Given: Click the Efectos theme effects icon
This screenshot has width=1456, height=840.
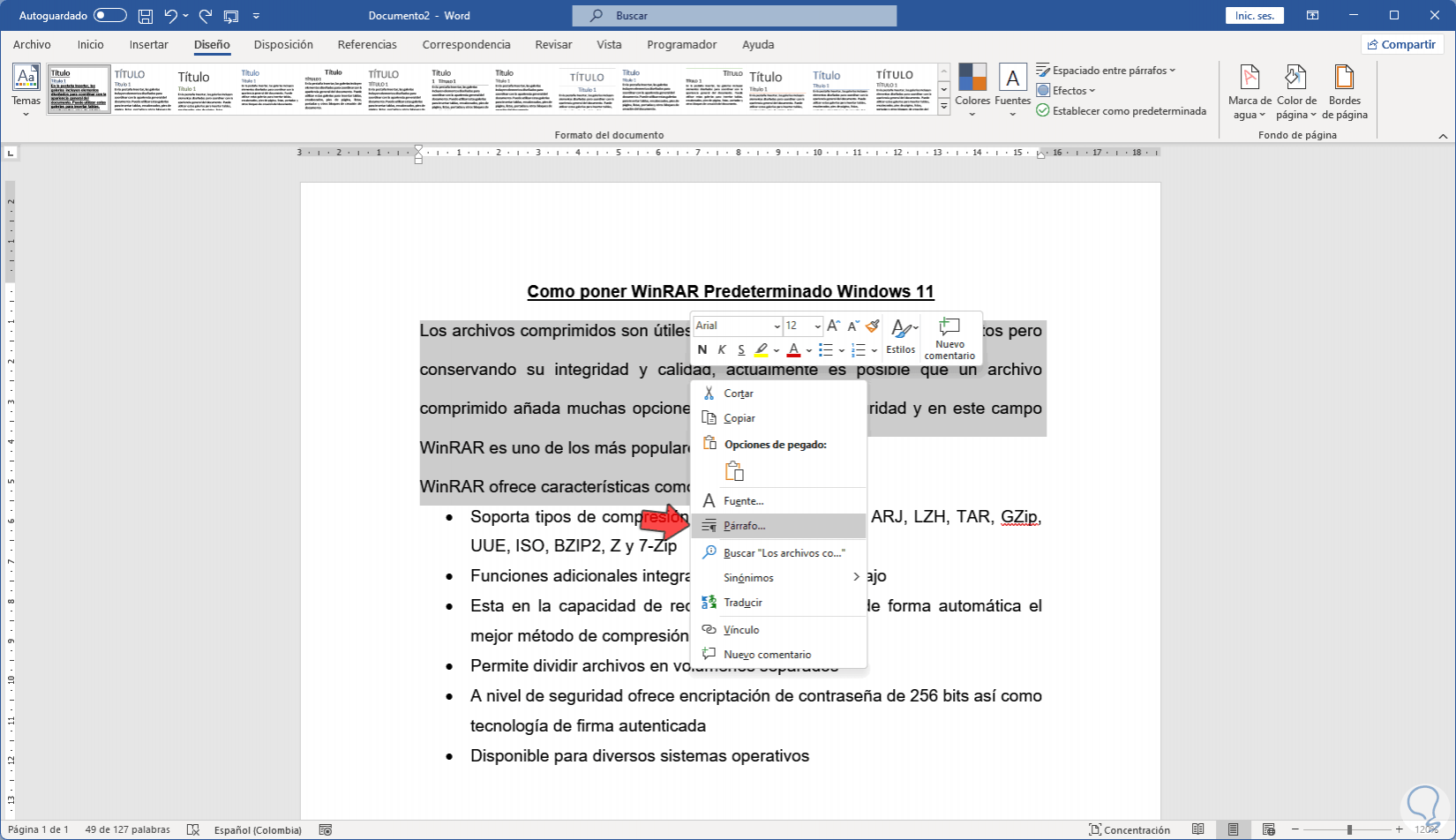Looking at the screenshot, I should point(1043,90).
